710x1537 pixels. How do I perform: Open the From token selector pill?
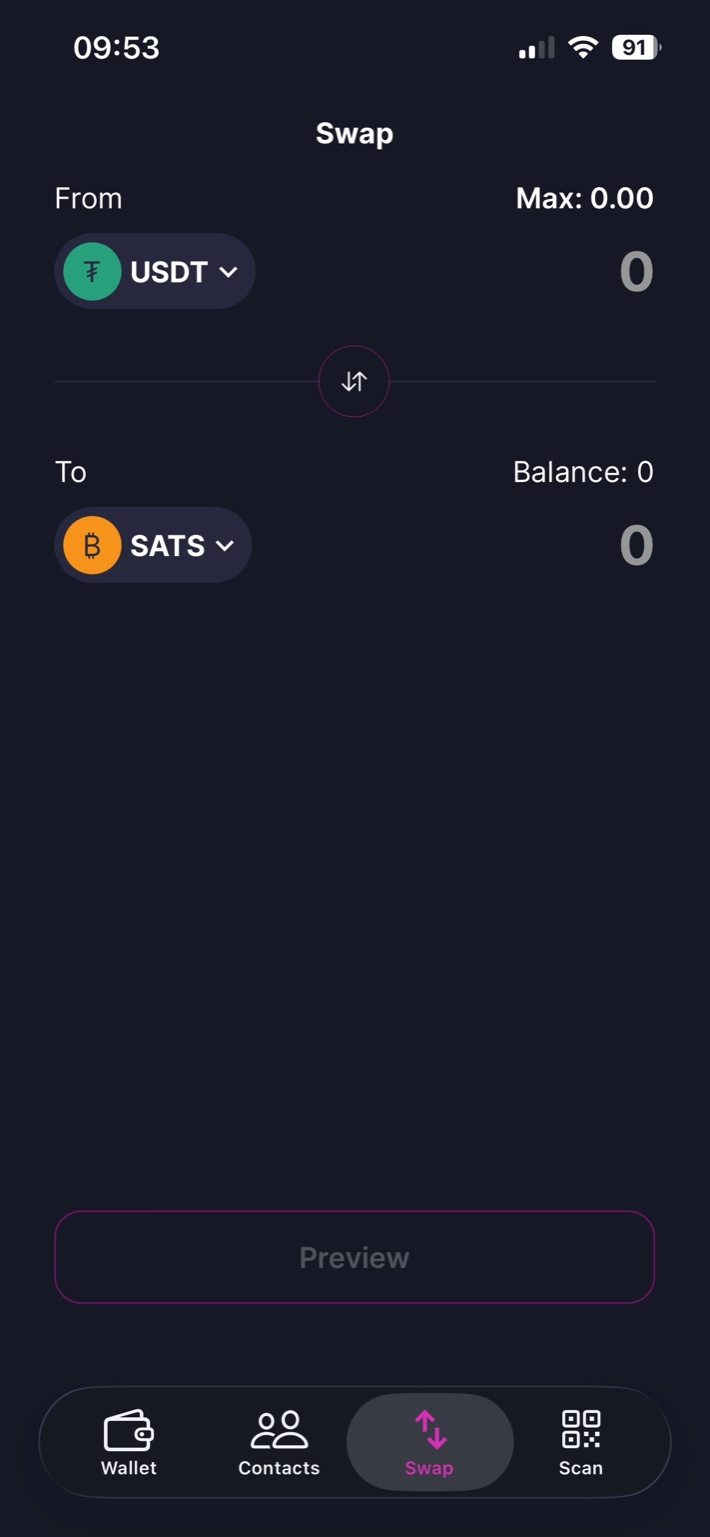155,271
